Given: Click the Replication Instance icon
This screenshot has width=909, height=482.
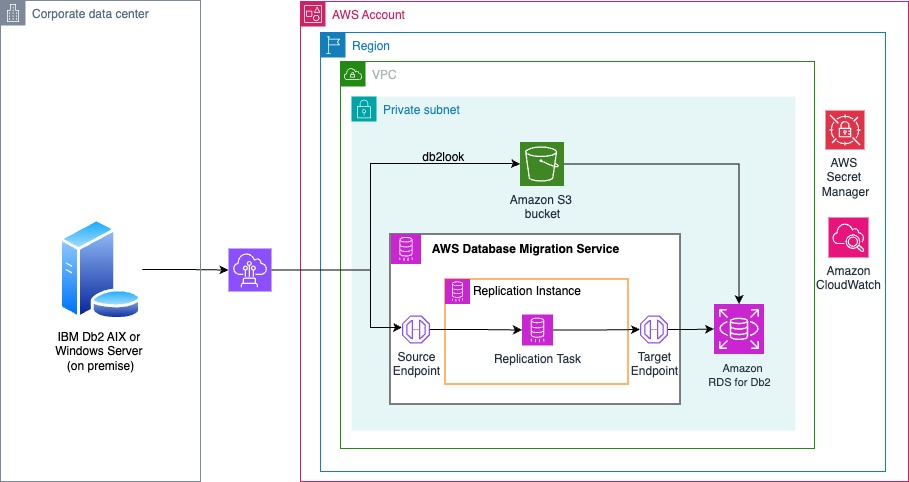Looking at the screenshot, I should coord(457,291).
